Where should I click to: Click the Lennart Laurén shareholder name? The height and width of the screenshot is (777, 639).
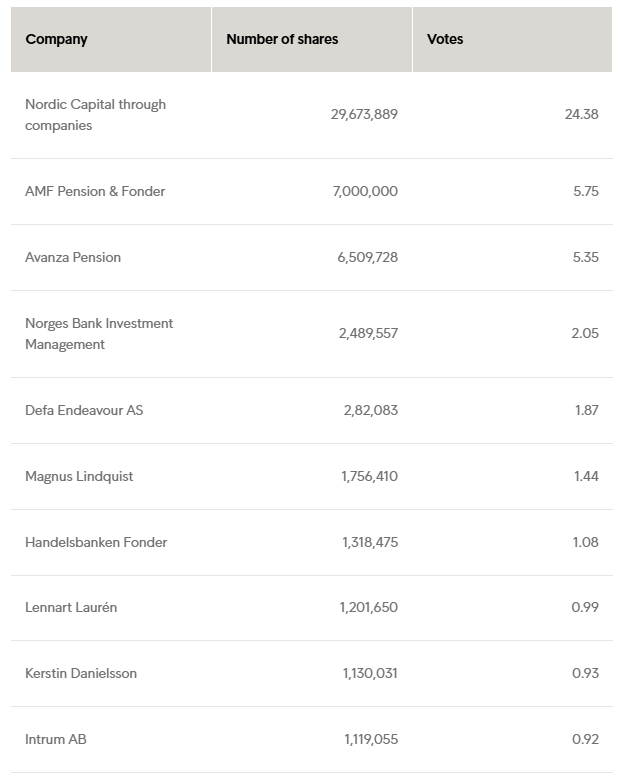point(71,607)
